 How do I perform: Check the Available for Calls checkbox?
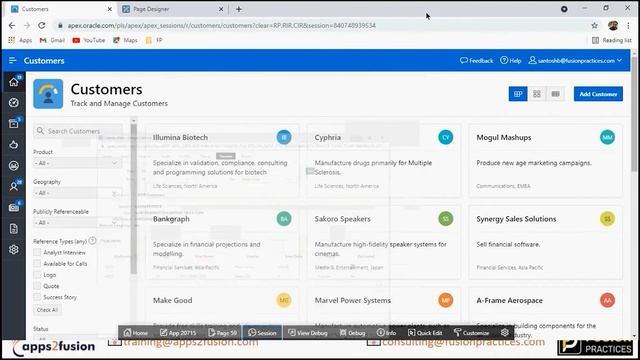(x=37, y=264)
